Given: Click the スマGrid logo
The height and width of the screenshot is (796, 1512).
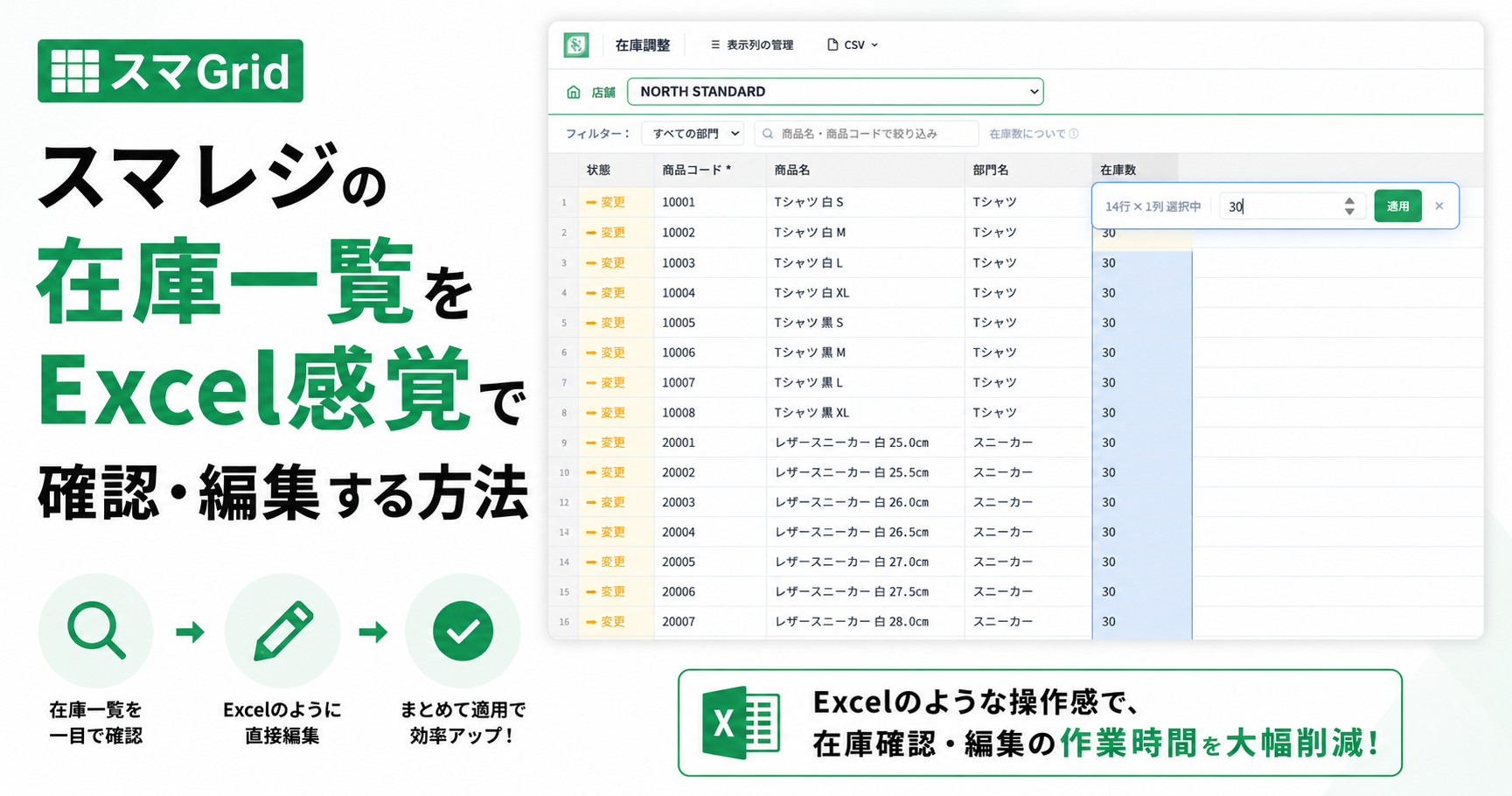Looking at the screenshot, I should (171, 71).
